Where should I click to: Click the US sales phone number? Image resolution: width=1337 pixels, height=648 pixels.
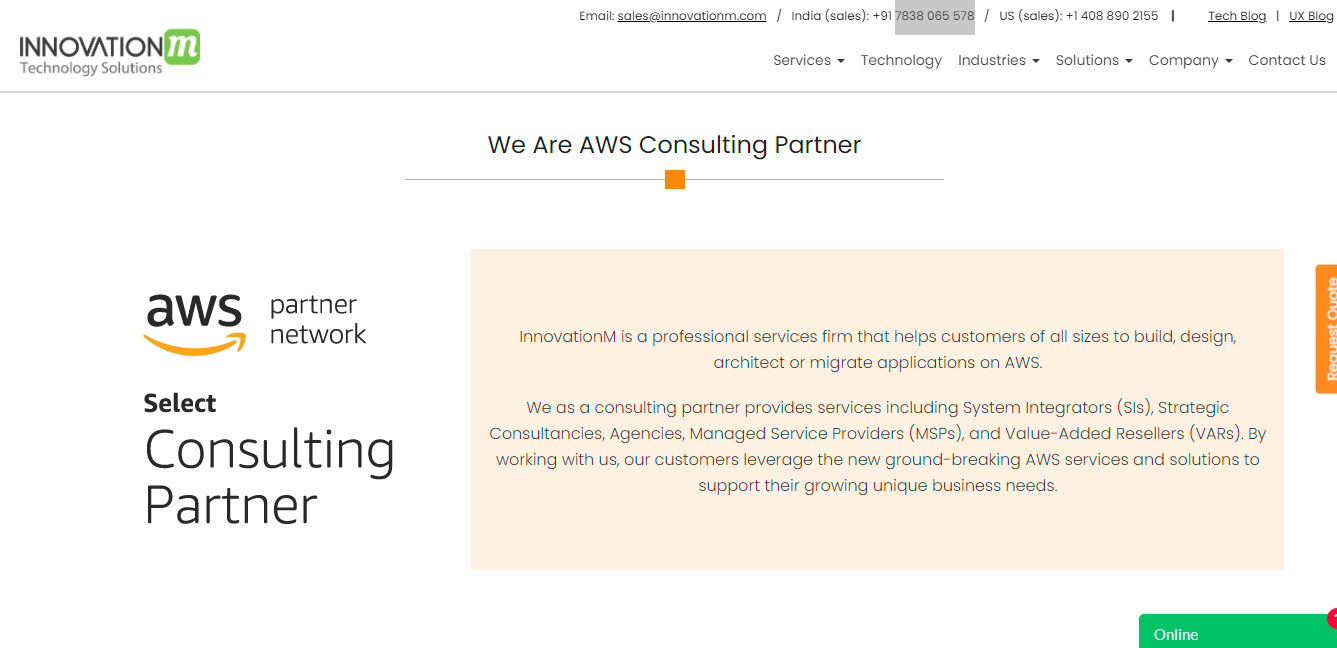[1111, 16]
